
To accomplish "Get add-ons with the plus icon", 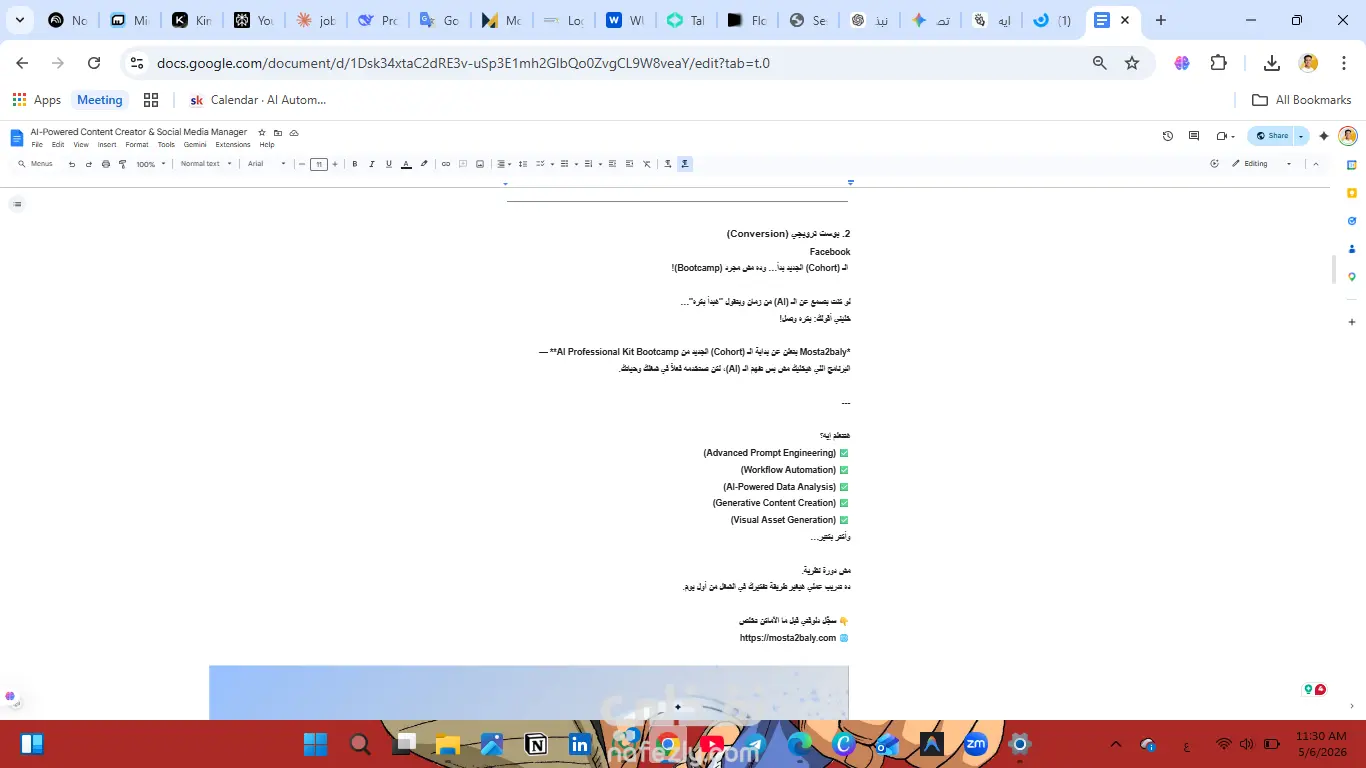I will tap(1352, 322).
